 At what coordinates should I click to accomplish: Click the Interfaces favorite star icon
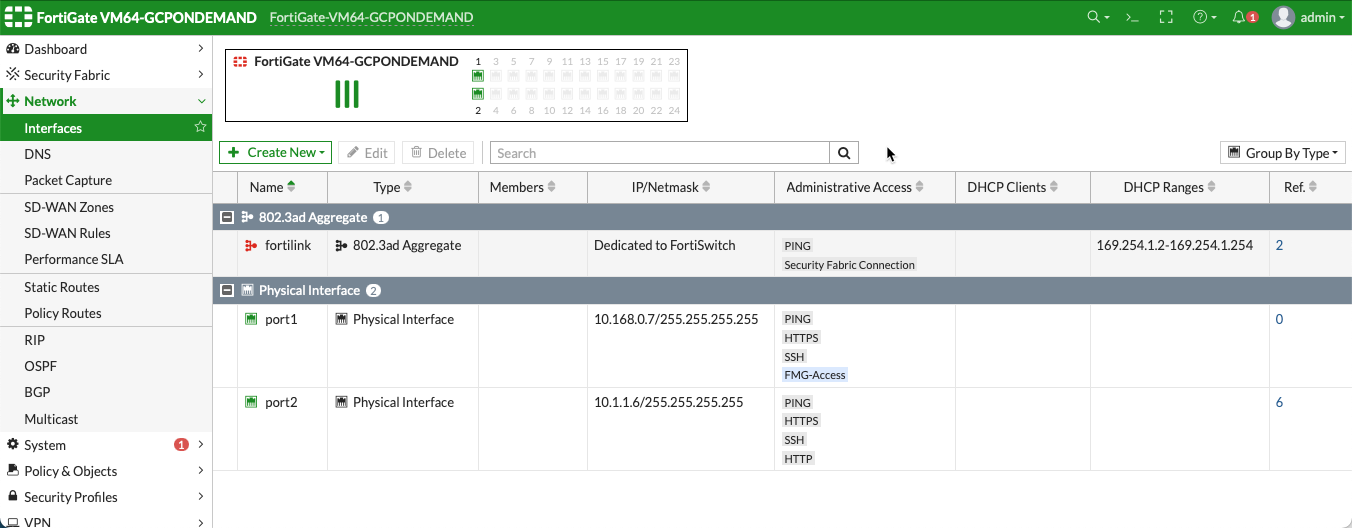pyautogui.click(x=200, y=127)
